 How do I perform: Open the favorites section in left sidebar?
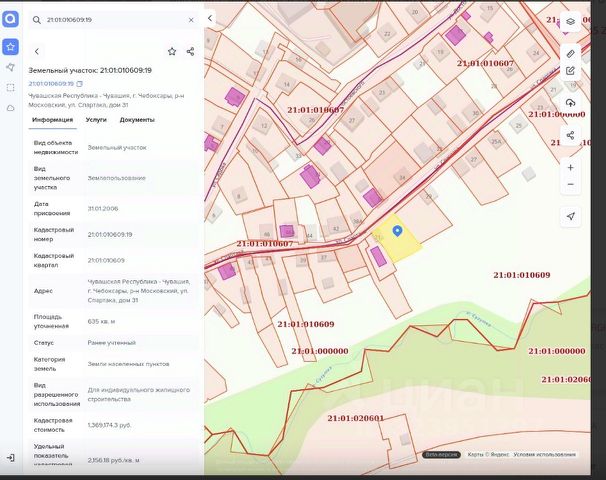(x=10, y=47)
